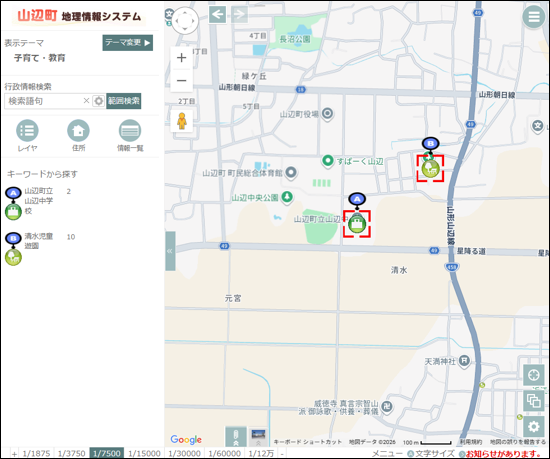Open search settings gear beside search field

(99, 101)
